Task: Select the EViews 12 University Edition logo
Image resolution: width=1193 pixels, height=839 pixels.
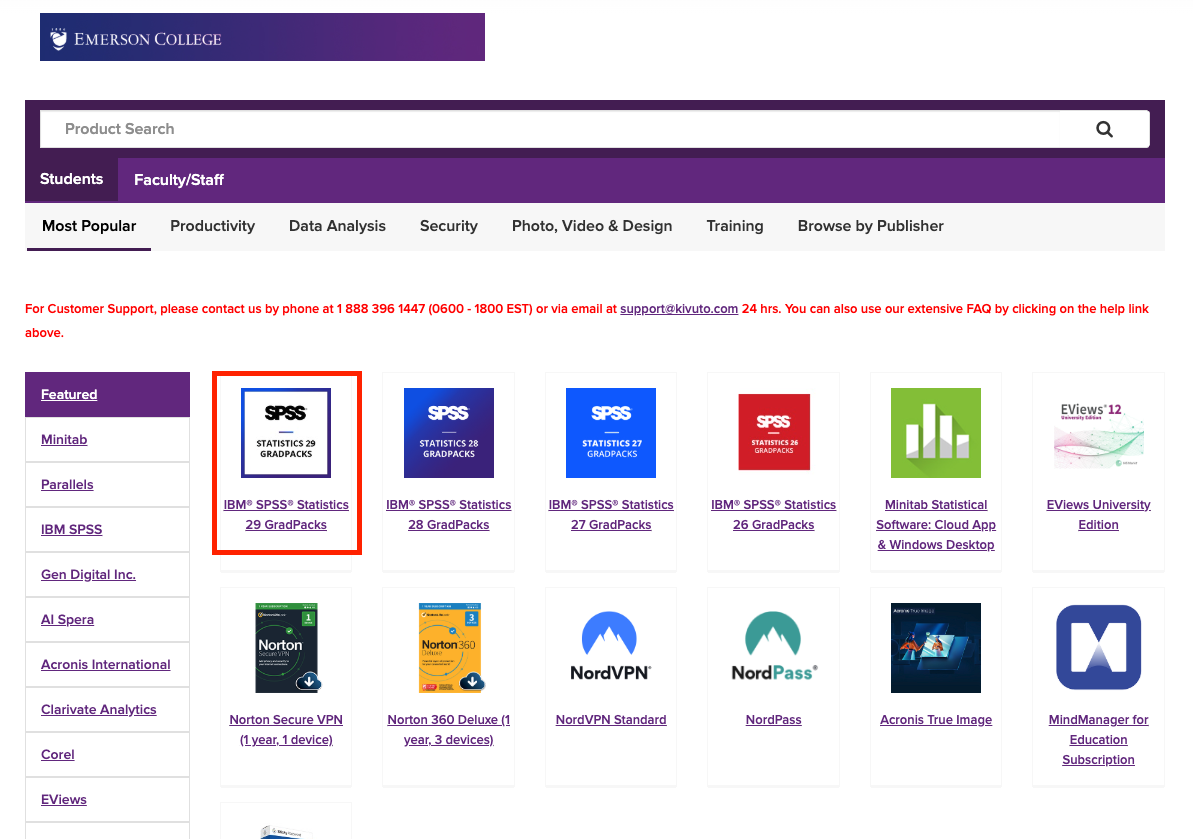Action: pyautogui.click(x=1098, y=432)
